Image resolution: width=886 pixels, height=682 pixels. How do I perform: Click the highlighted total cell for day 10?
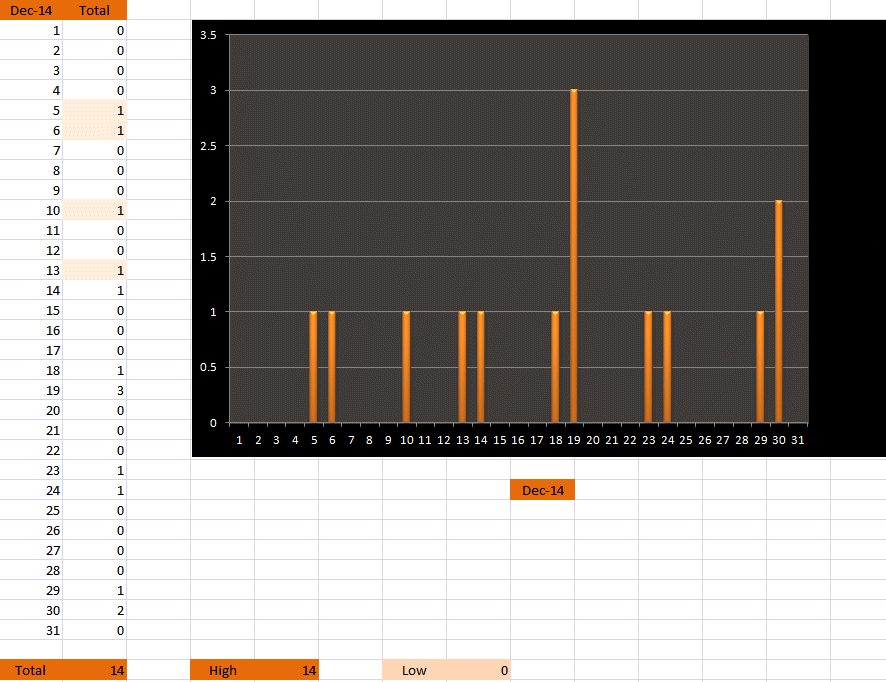(94, 210)
